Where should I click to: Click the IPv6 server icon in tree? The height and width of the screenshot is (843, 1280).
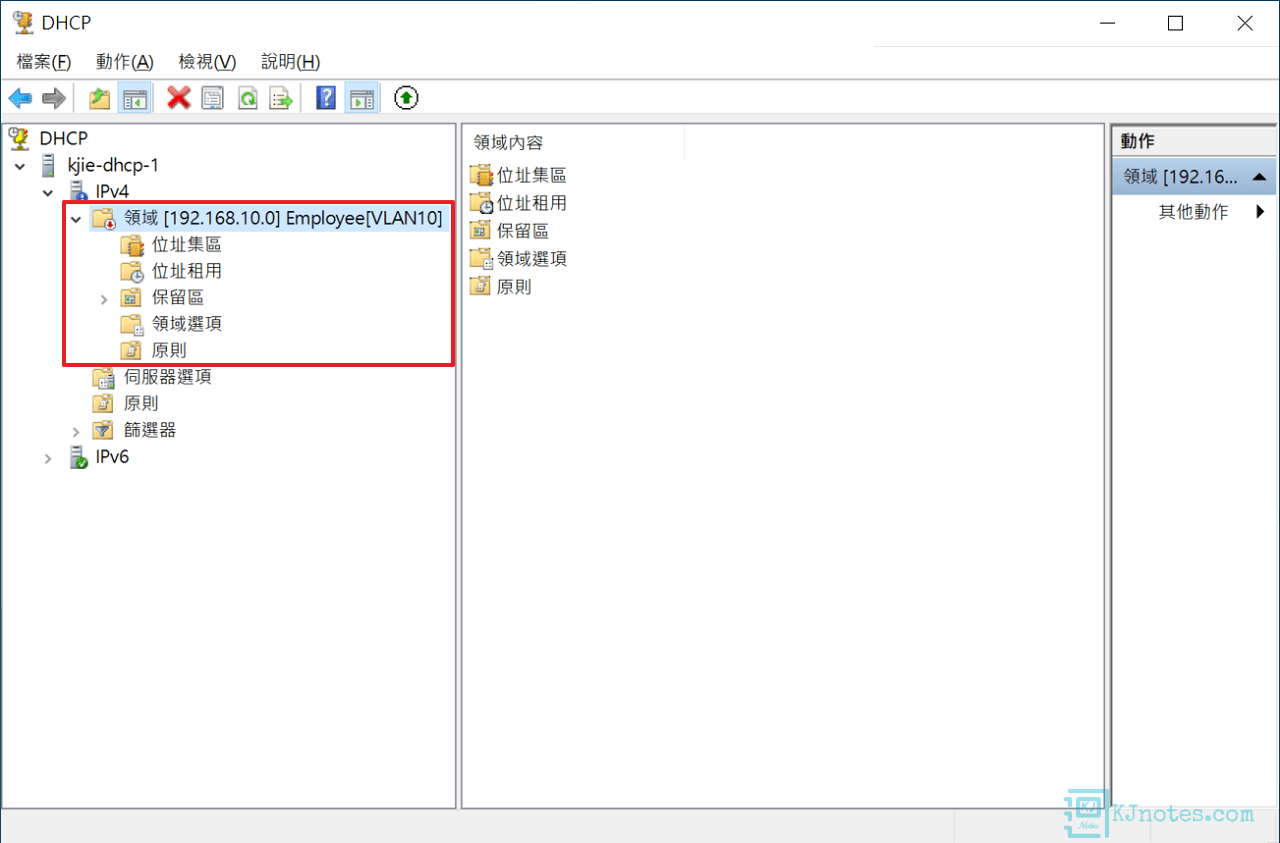tap(78, 457)
